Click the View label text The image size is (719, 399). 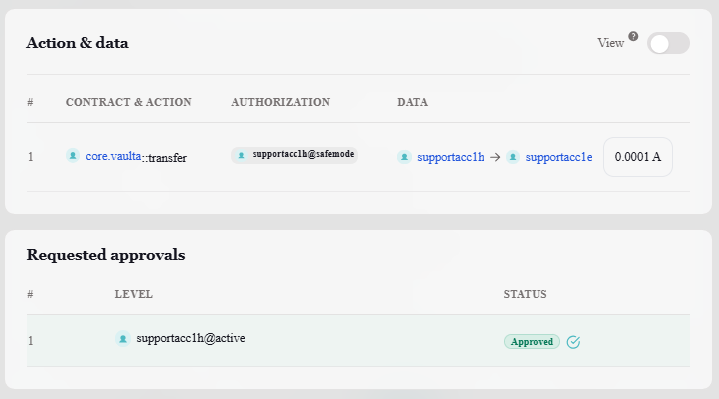click(x=610, y=43)
